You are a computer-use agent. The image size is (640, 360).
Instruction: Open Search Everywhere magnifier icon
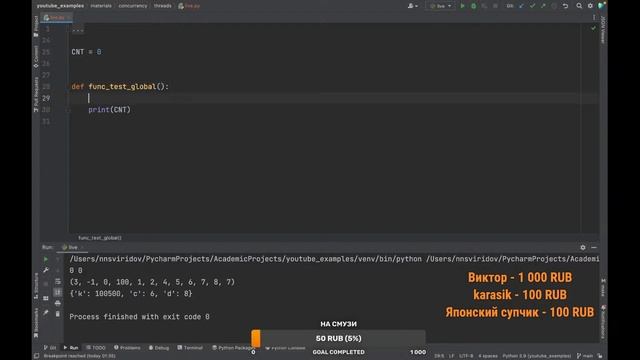(579, 6)
